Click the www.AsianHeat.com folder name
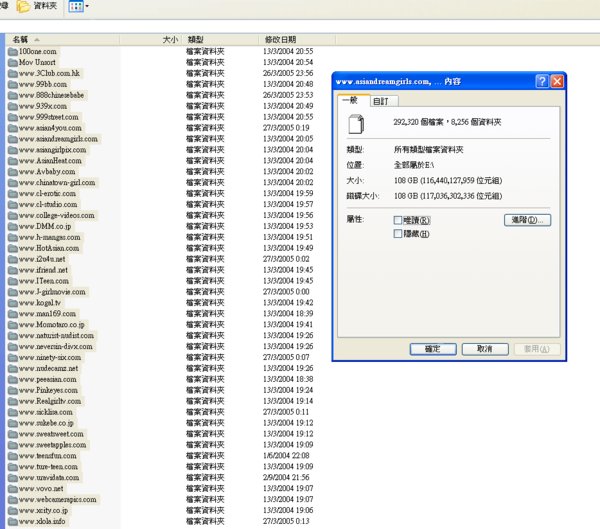 [x=50, y=161]
